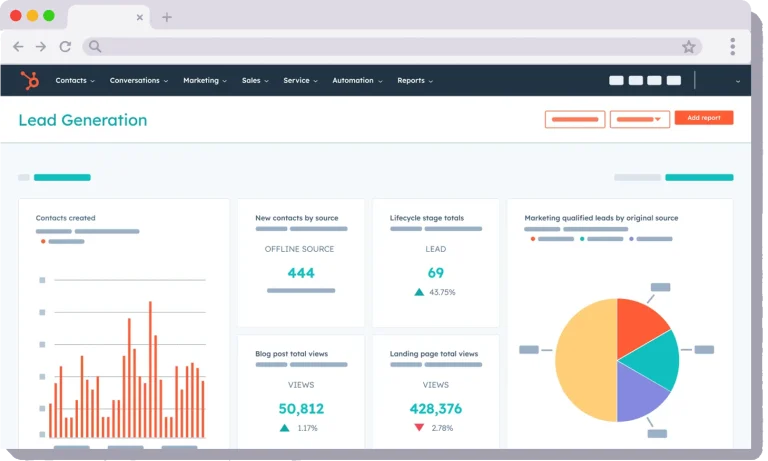Open the Sales navigation menu
Image resolution: width=768 pixels, height=461 pixels.
point(255,80)
